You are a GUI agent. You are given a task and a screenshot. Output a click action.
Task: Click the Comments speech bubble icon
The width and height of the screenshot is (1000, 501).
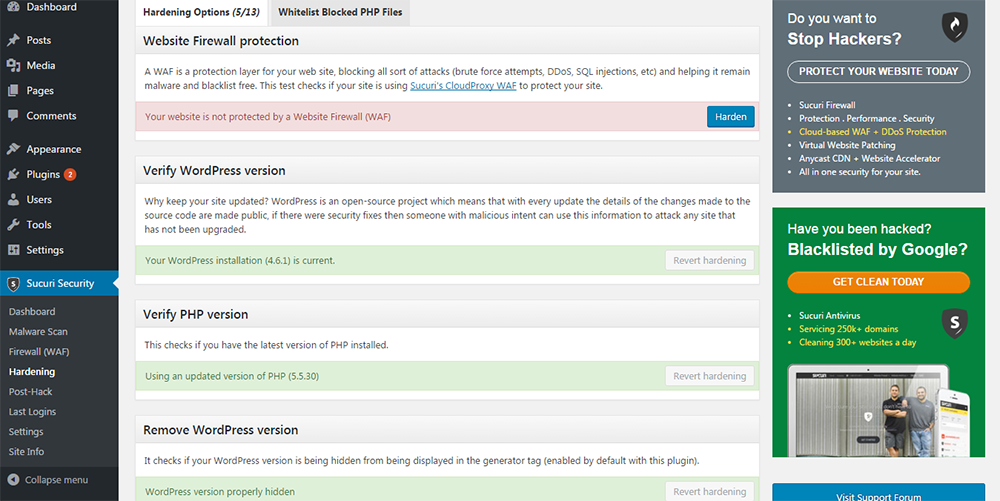click(13, 116)
